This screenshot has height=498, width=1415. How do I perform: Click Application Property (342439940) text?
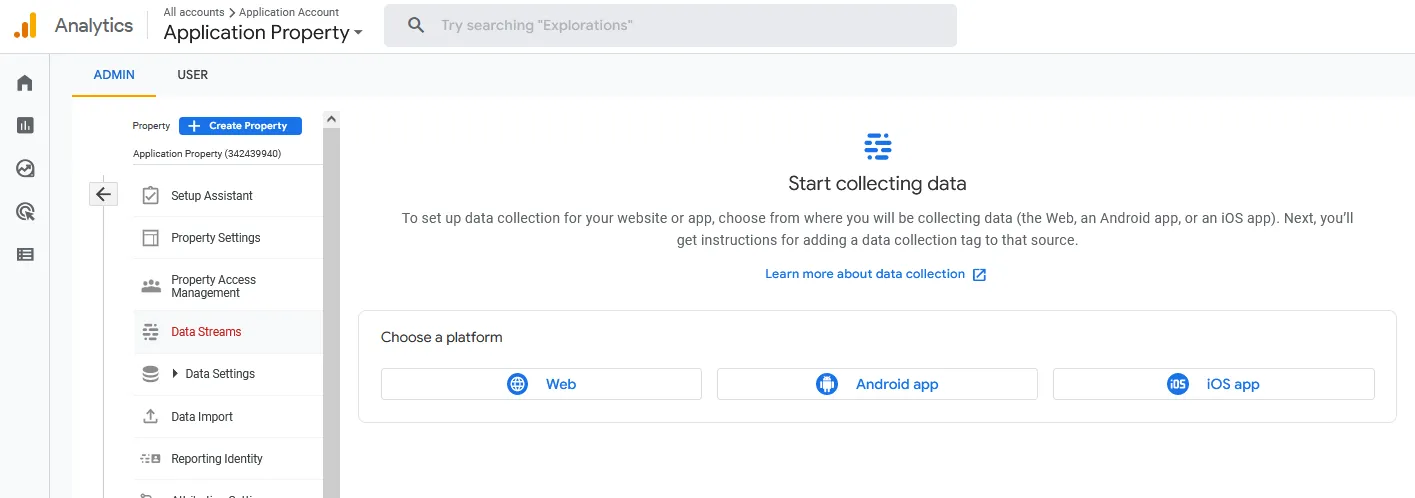(207, 154)
